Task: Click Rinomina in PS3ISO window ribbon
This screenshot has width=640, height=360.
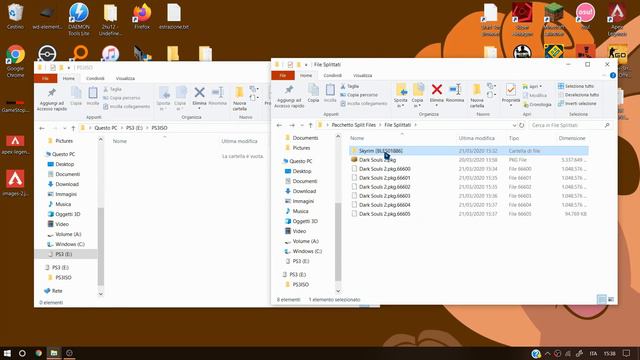Action: (218, 97)
